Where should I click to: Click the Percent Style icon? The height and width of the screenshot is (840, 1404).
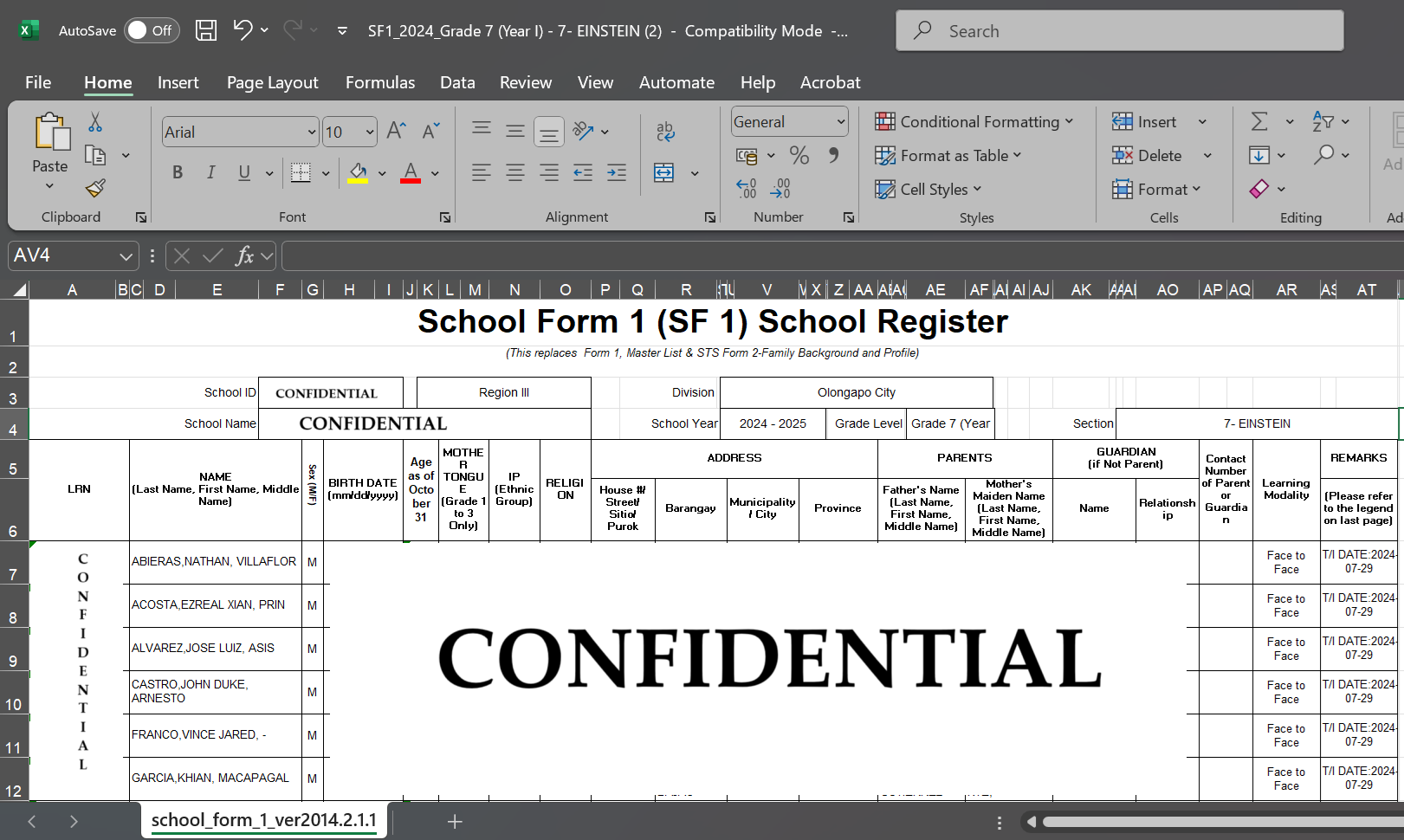799,156
